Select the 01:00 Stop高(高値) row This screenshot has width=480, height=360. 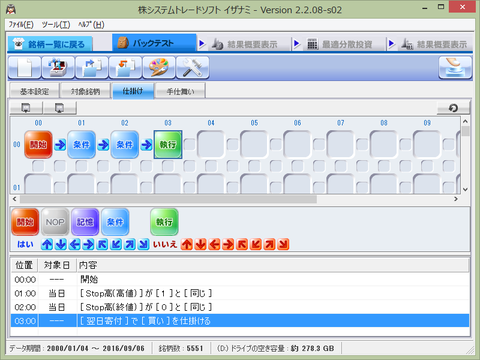[240, 293]
